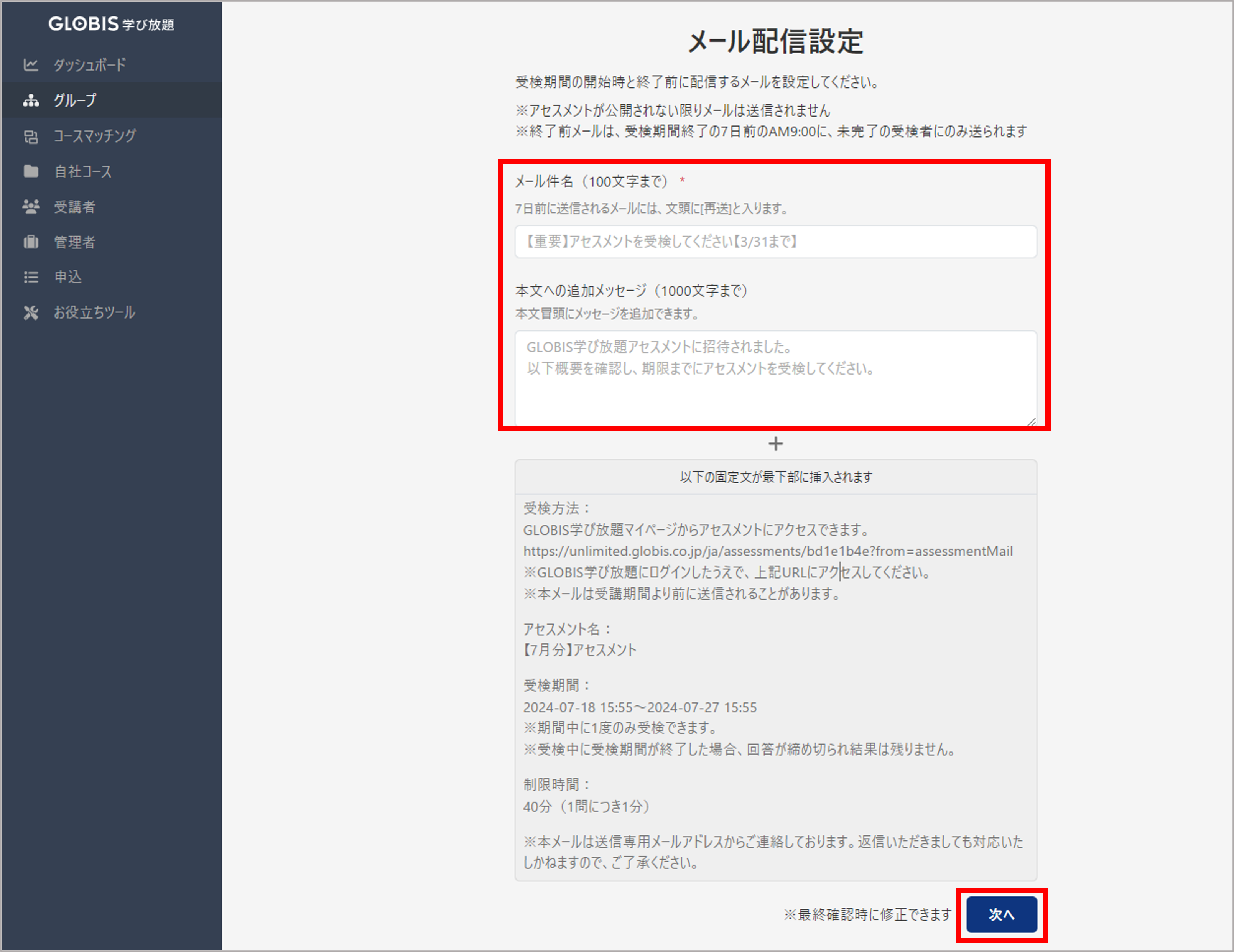Click the 受講者 people icon

(x=31, y=207)
